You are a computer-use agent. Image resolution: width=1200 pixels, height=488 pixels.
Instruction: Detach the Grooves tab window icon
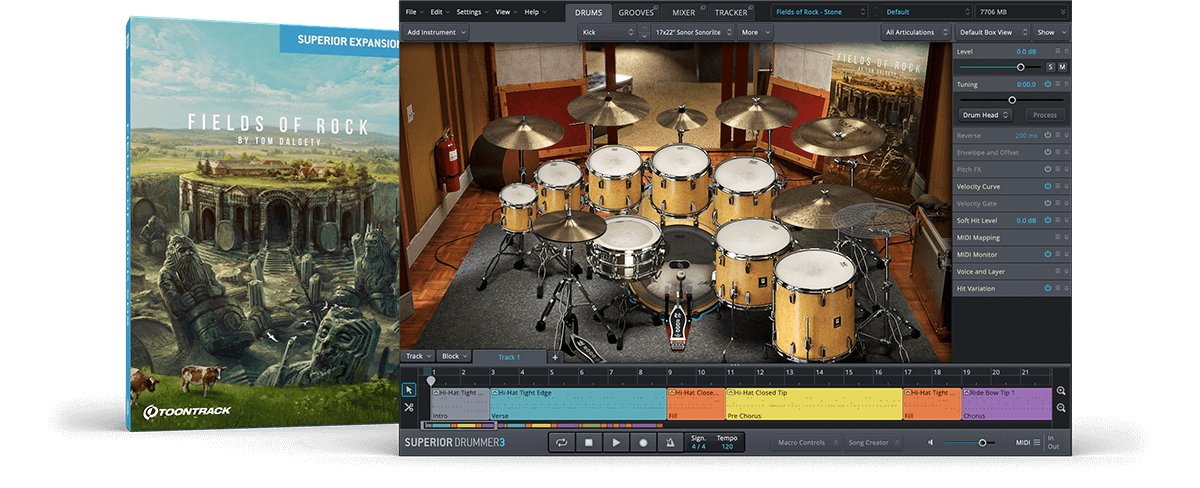coord(655,7)
